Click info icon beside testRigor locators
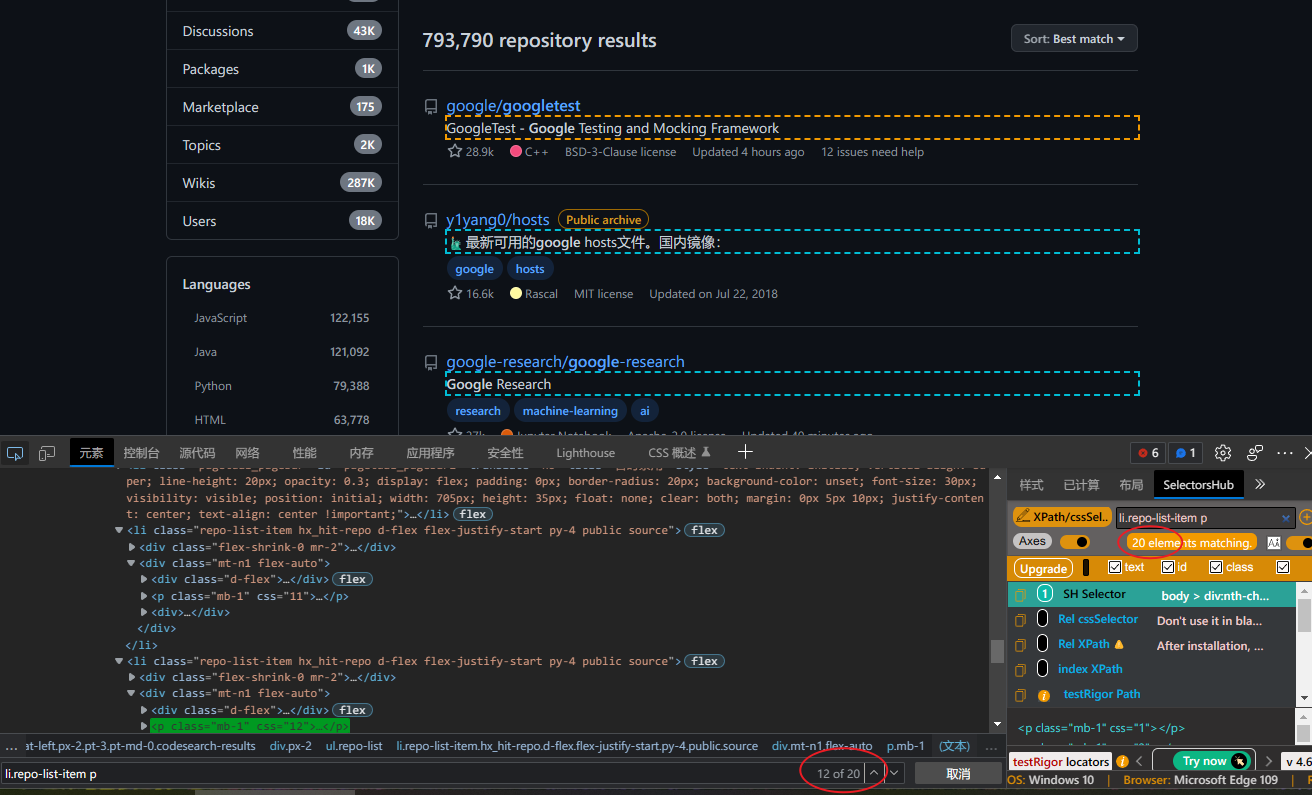 tap(1123, 762)
